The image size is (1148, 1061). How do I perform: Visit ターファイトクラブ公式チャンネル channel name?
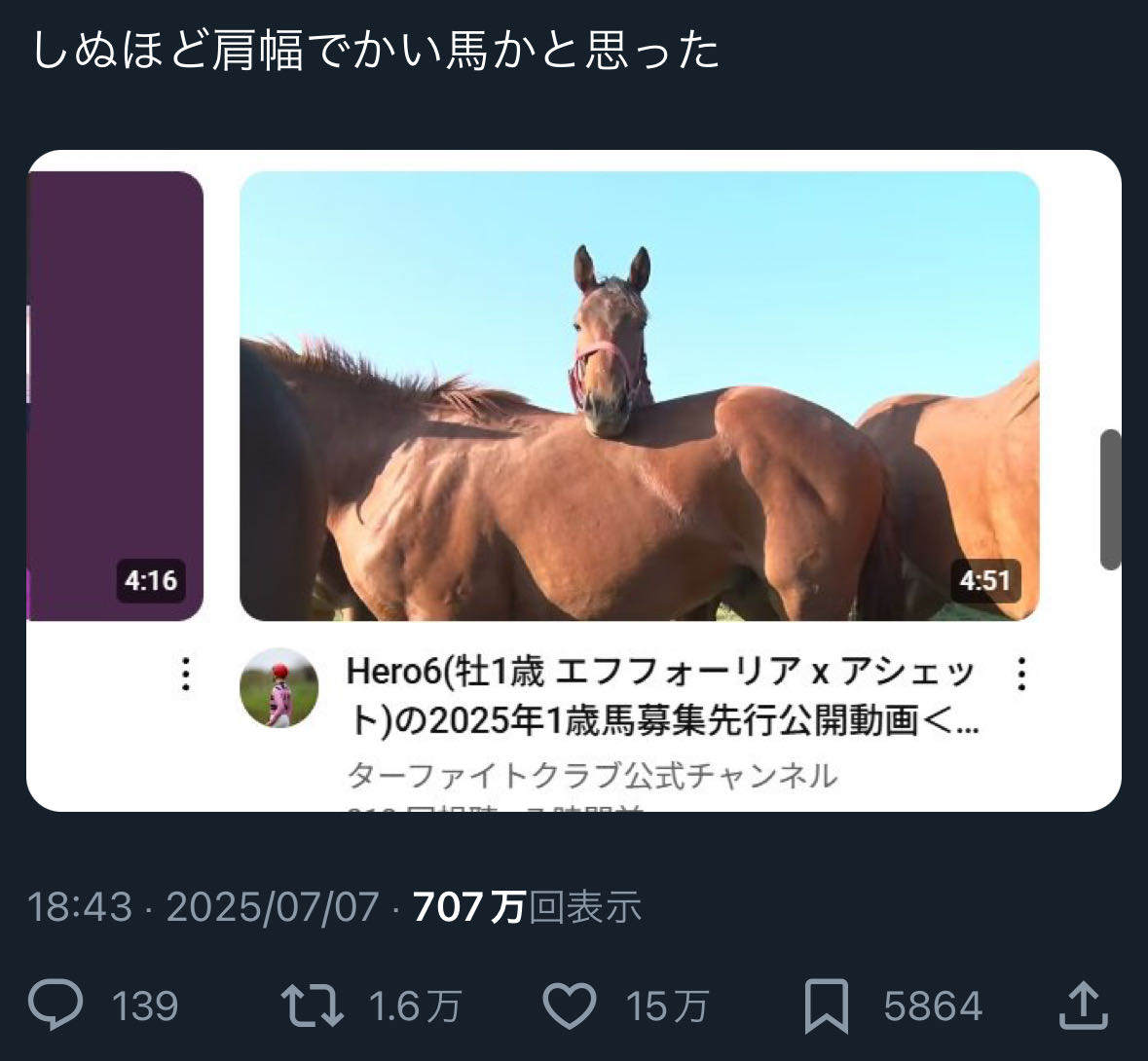pos(592,775)
